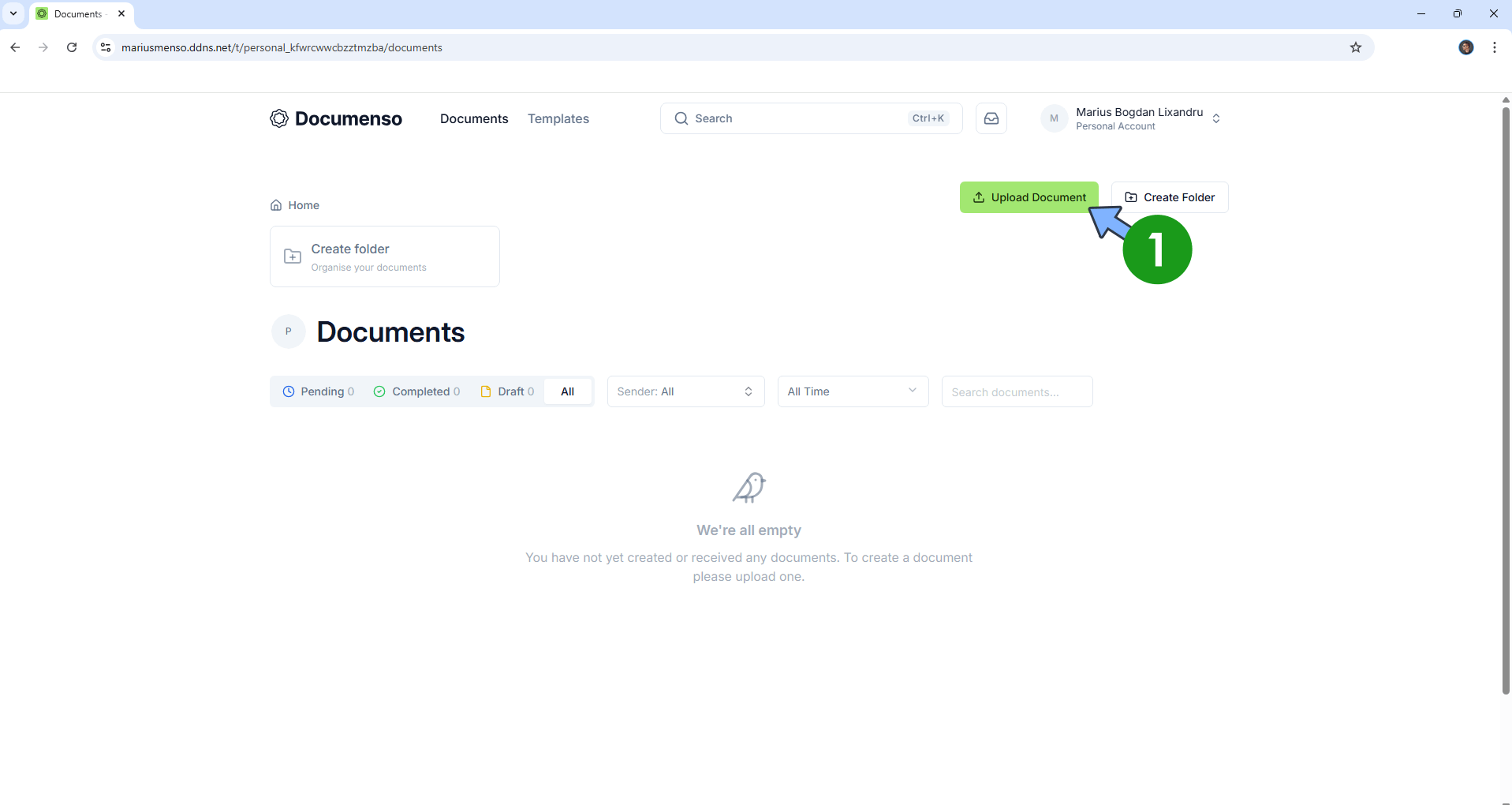The height and width of the screenshot is (805, 1512).
Task: Click the Marius avatar circle icon
Action: 1055,118
